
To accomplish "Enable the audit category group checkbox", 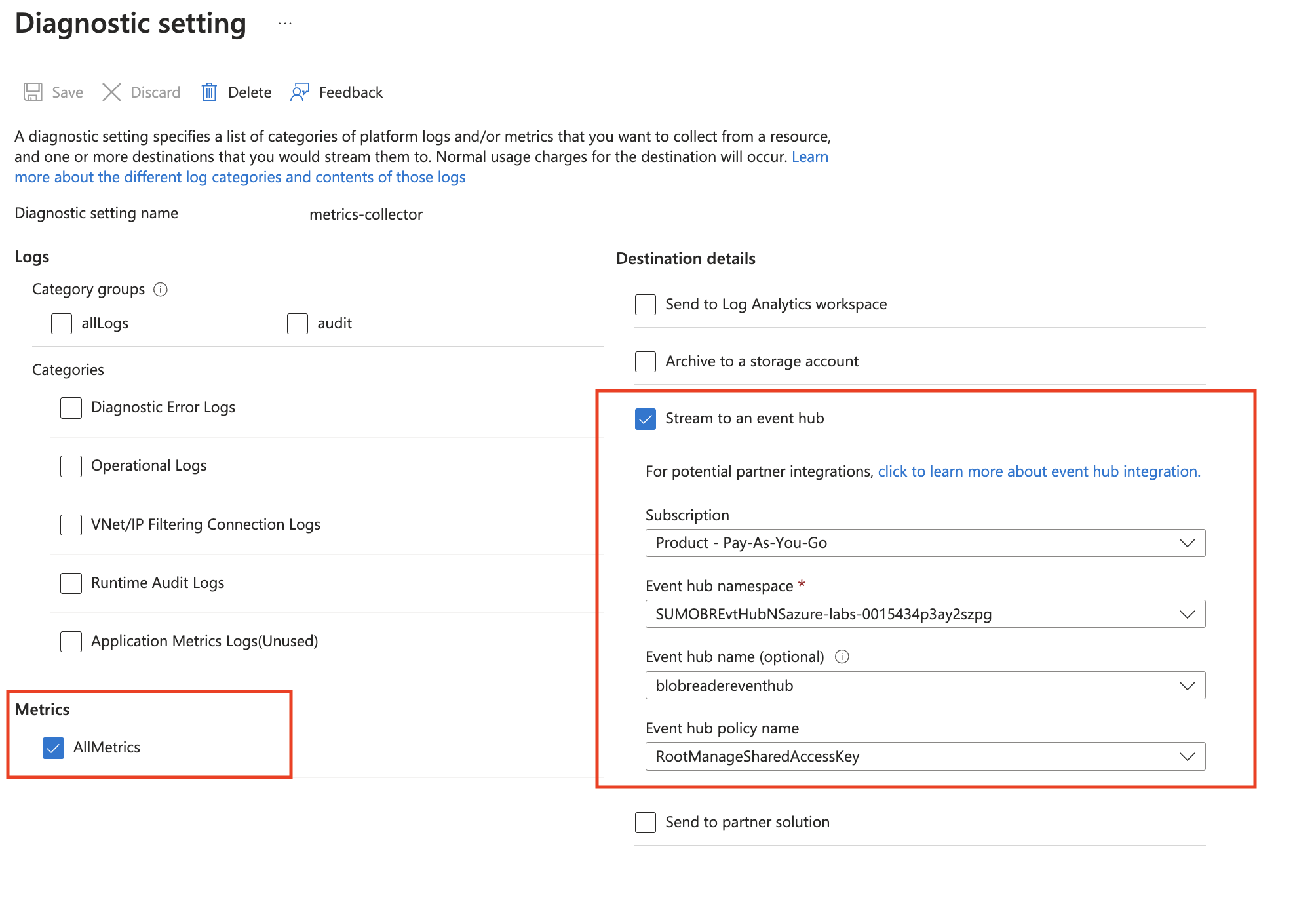I will tap(298, 323).
